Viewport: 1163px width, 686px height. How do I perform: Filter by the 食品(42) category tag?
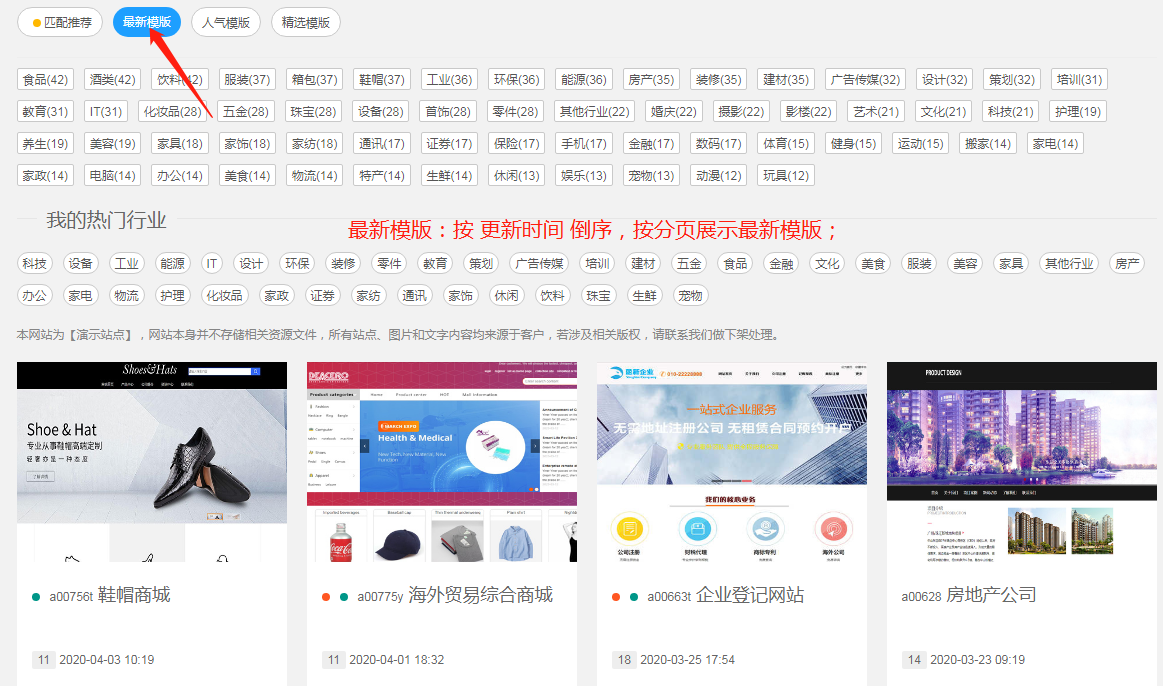click(46, 80)
